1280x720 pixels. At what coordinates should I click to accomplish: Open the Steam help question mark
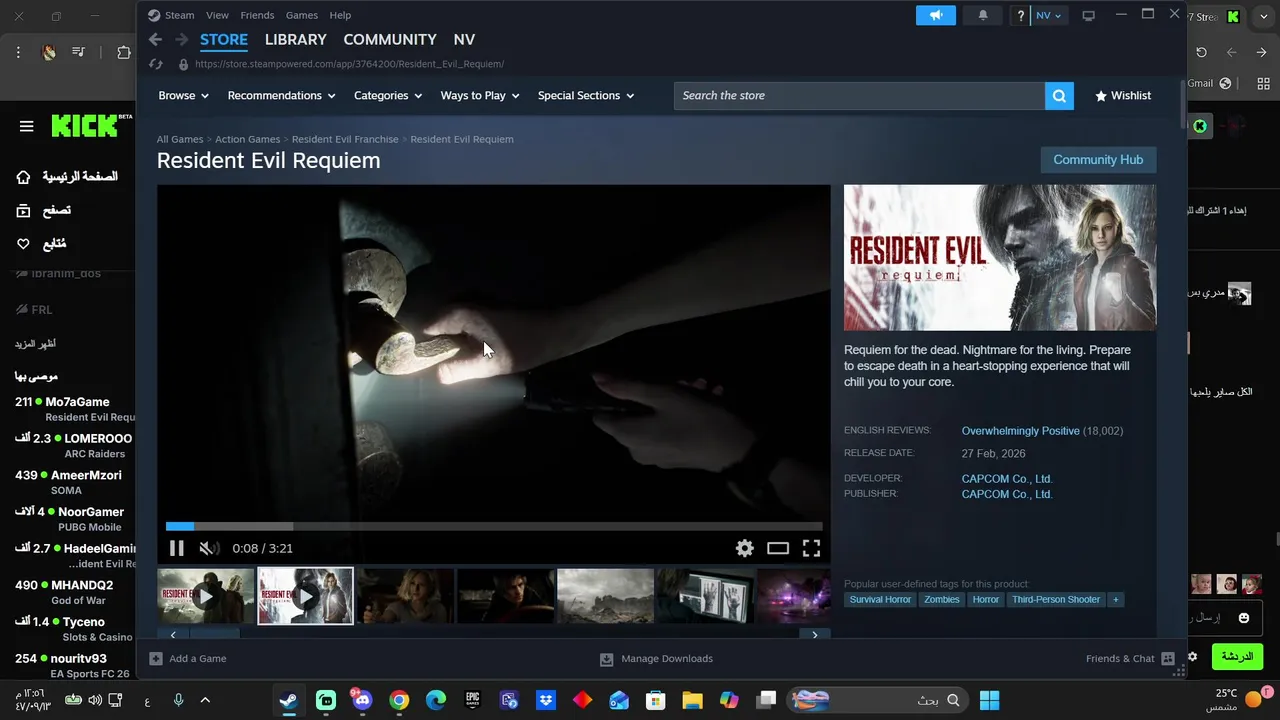pyautogui.click(x=1020, y=15)
